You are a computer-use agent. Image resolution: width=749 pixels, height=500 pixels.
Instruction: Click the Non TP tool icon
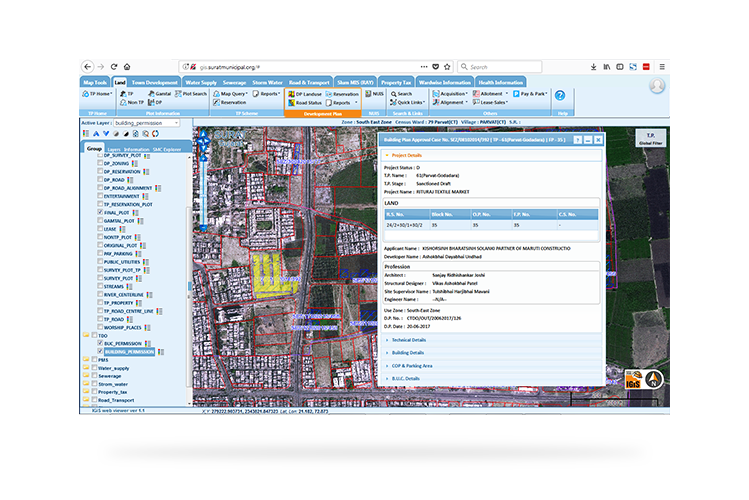[132, 102]
